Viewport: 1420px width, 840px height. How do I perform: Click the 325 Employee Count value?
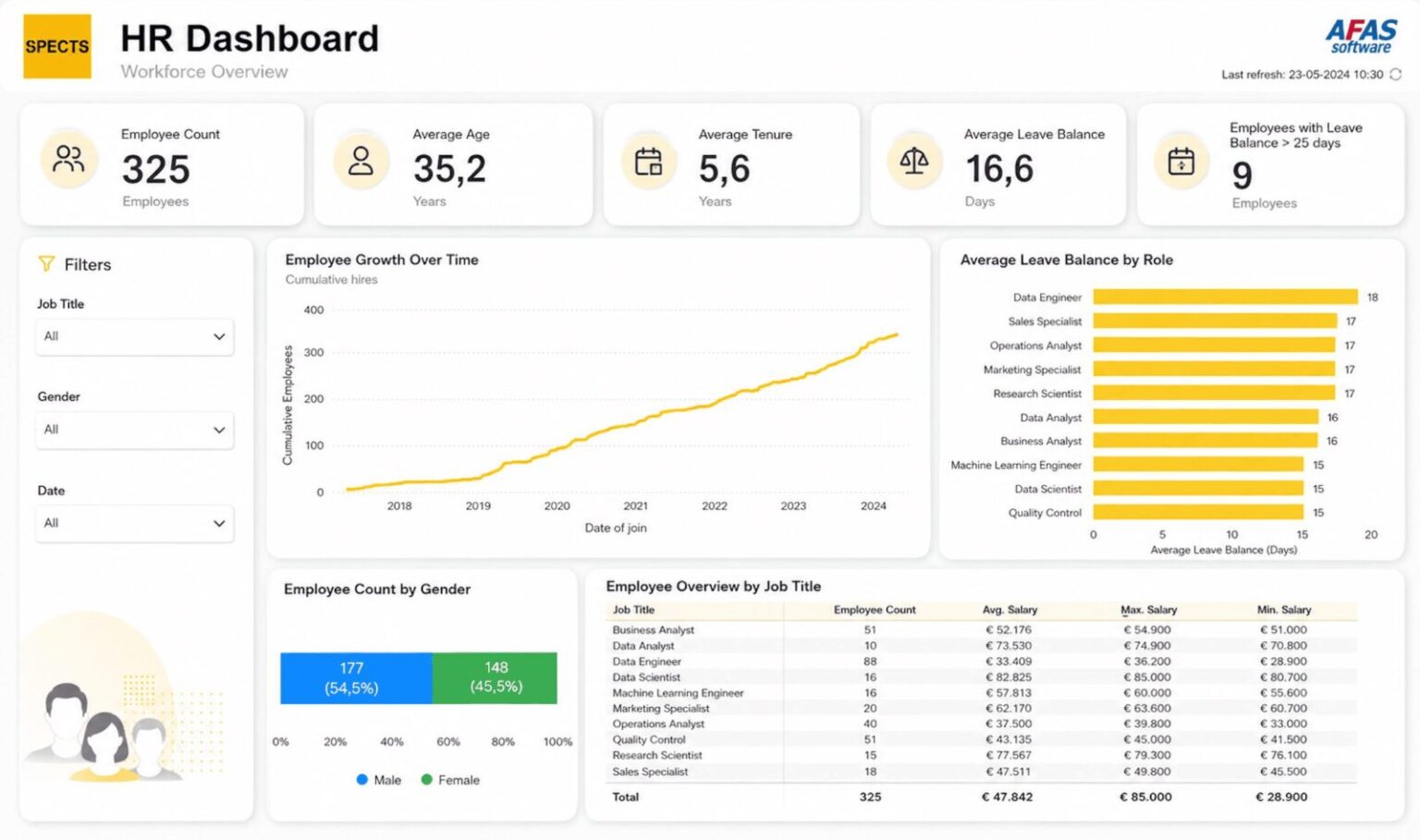pos(155,170)
